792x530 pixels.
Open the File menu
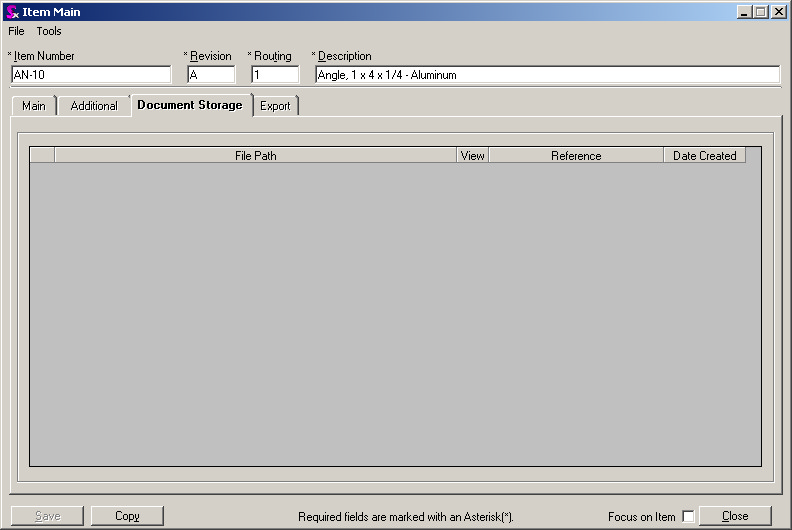pos(16,31)
